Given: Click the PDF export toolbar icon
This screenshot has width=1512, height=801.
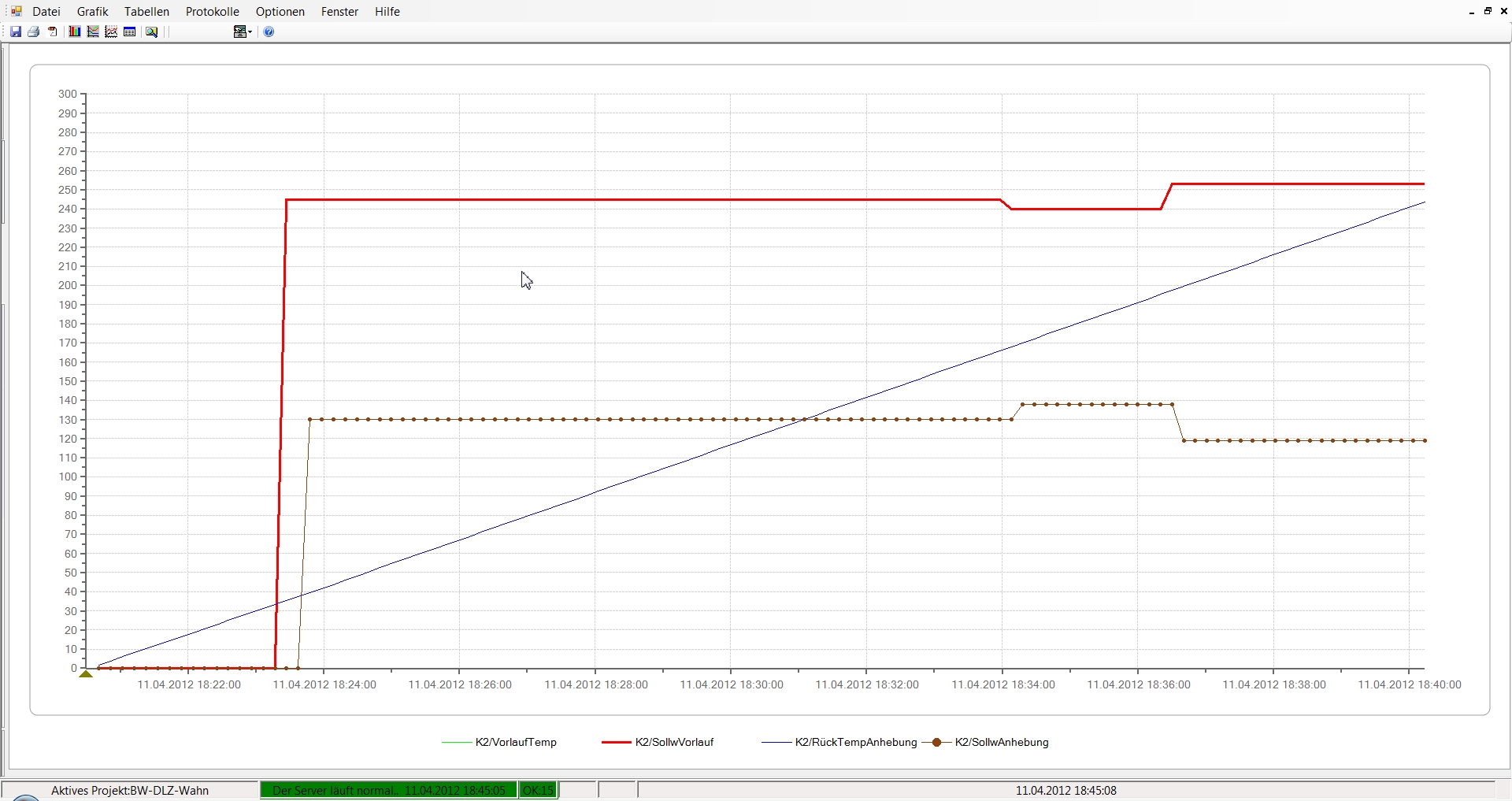Looking at the screenshot, I should tap(53, 32).
